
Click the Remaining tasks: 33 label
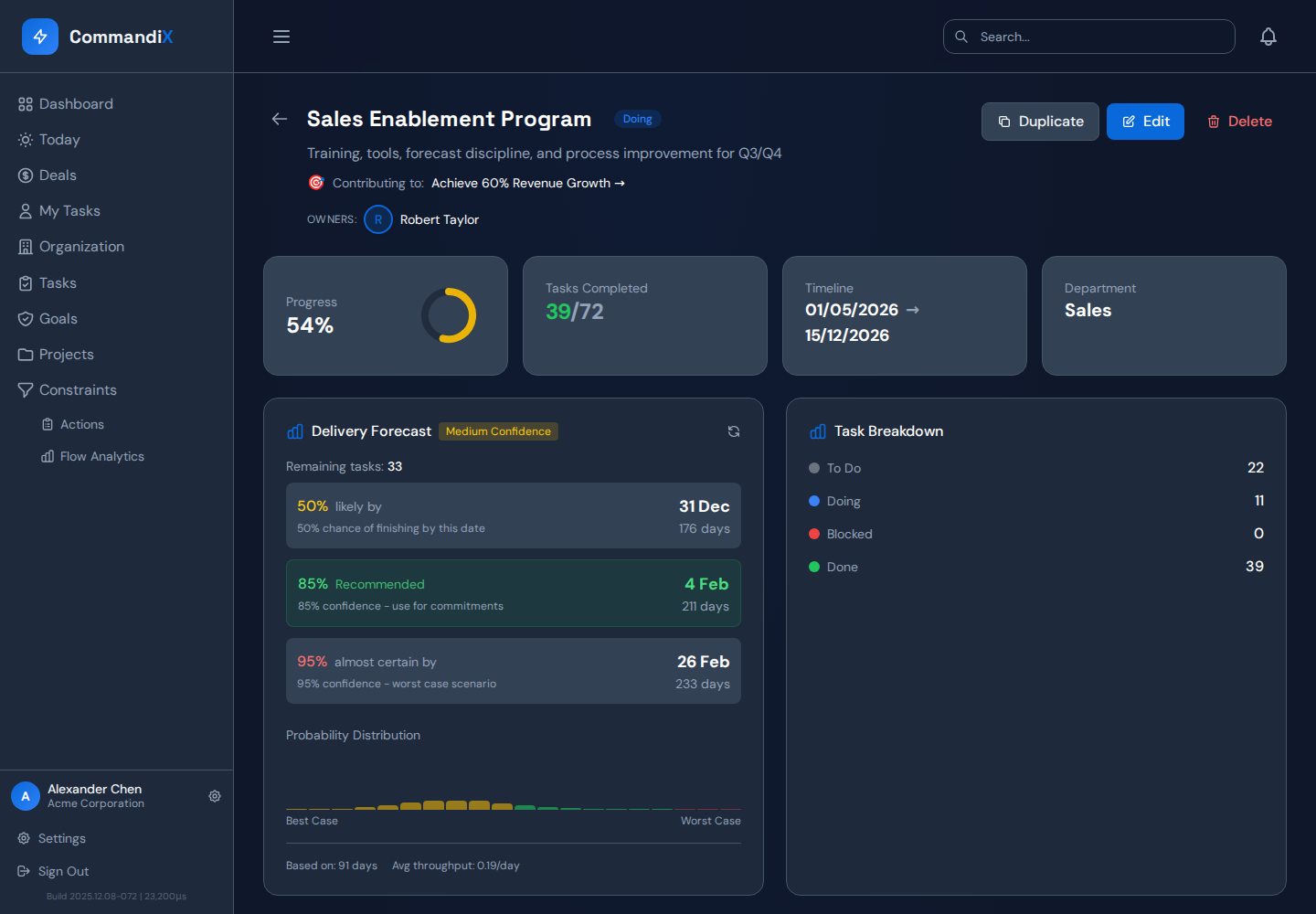pyautogui.click(x=344, y=466)
